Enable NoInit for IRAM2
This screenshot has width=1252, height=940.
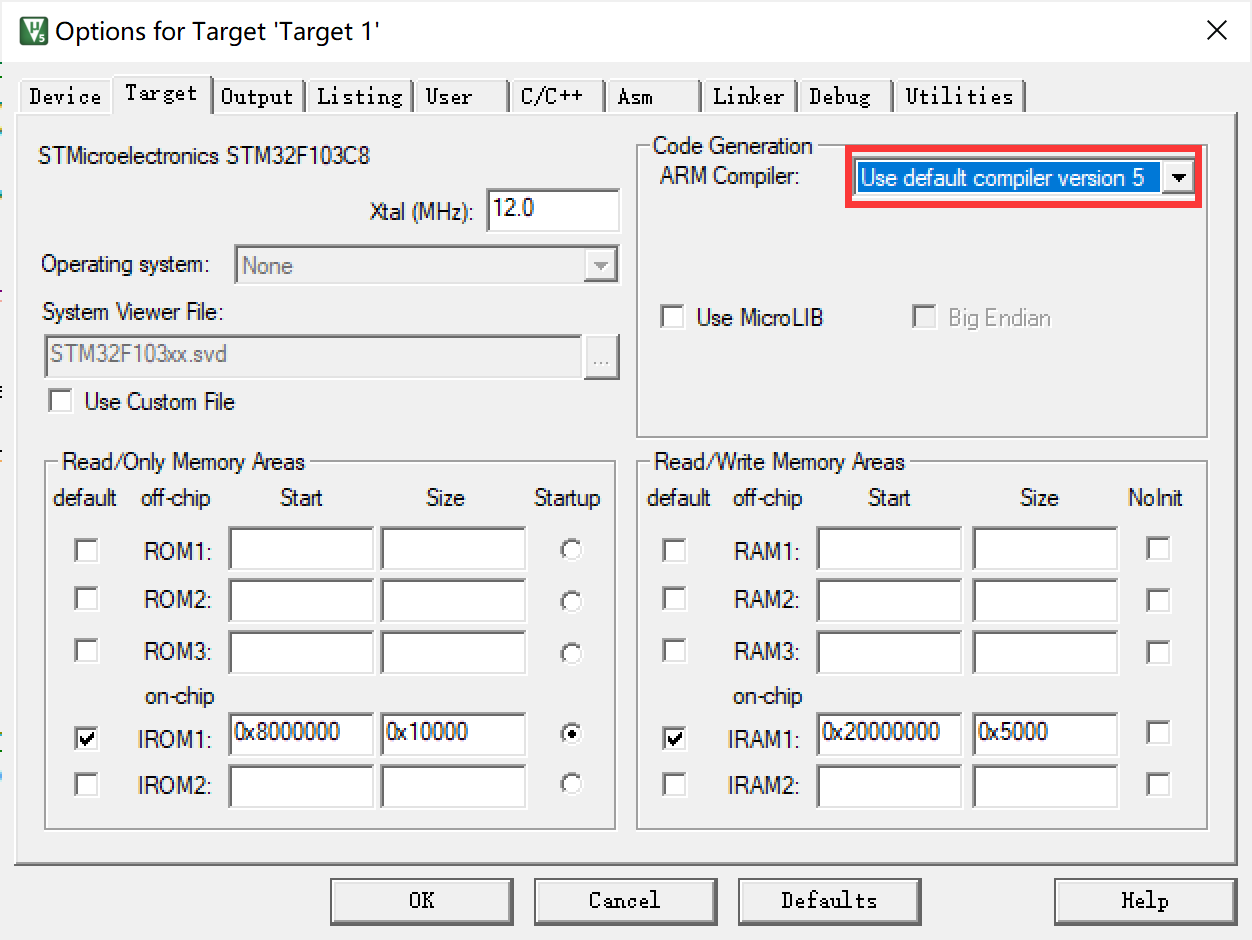[x=1158, y=783]
